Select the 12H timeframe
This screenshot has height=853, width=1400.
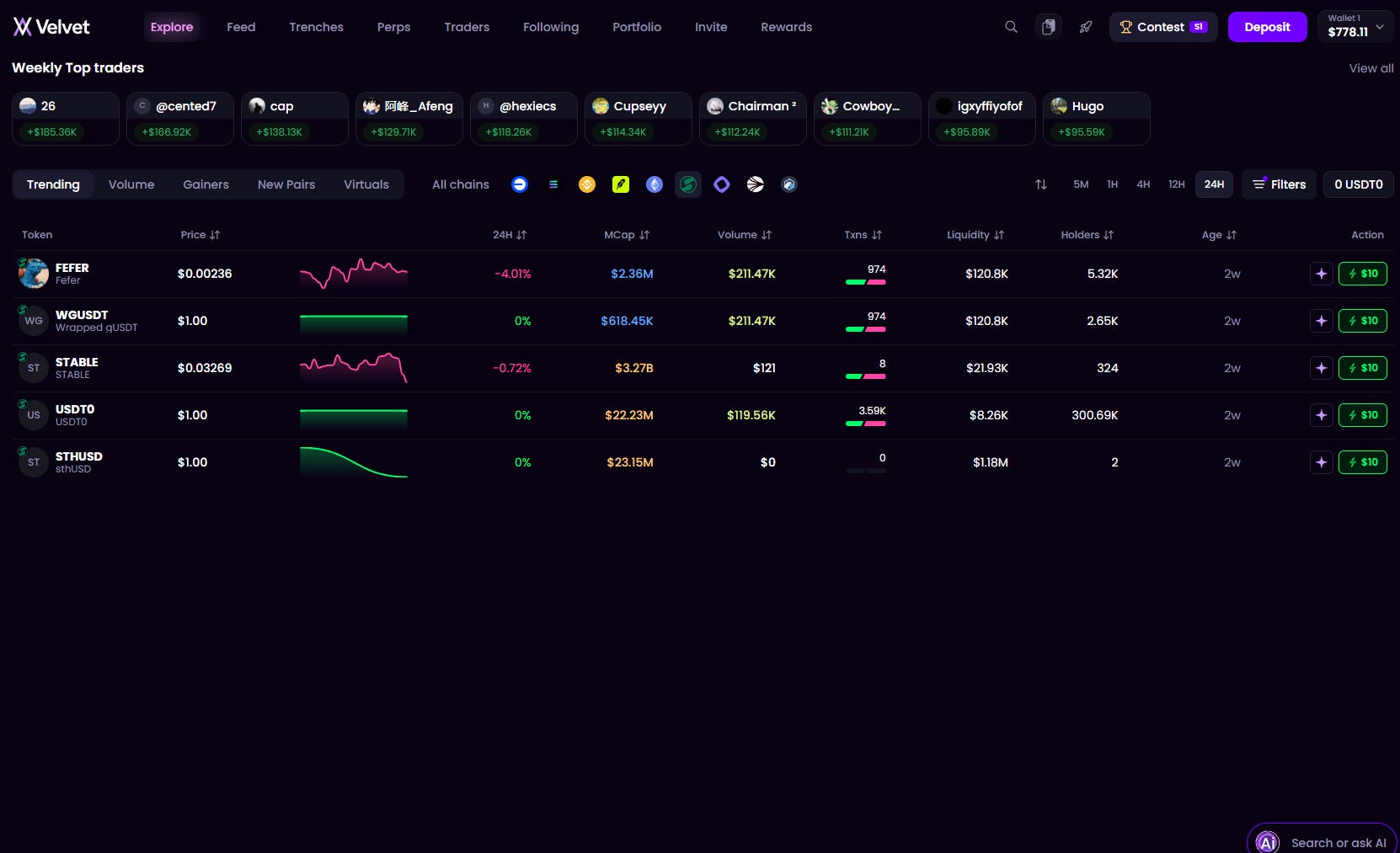pos(1177,184)
